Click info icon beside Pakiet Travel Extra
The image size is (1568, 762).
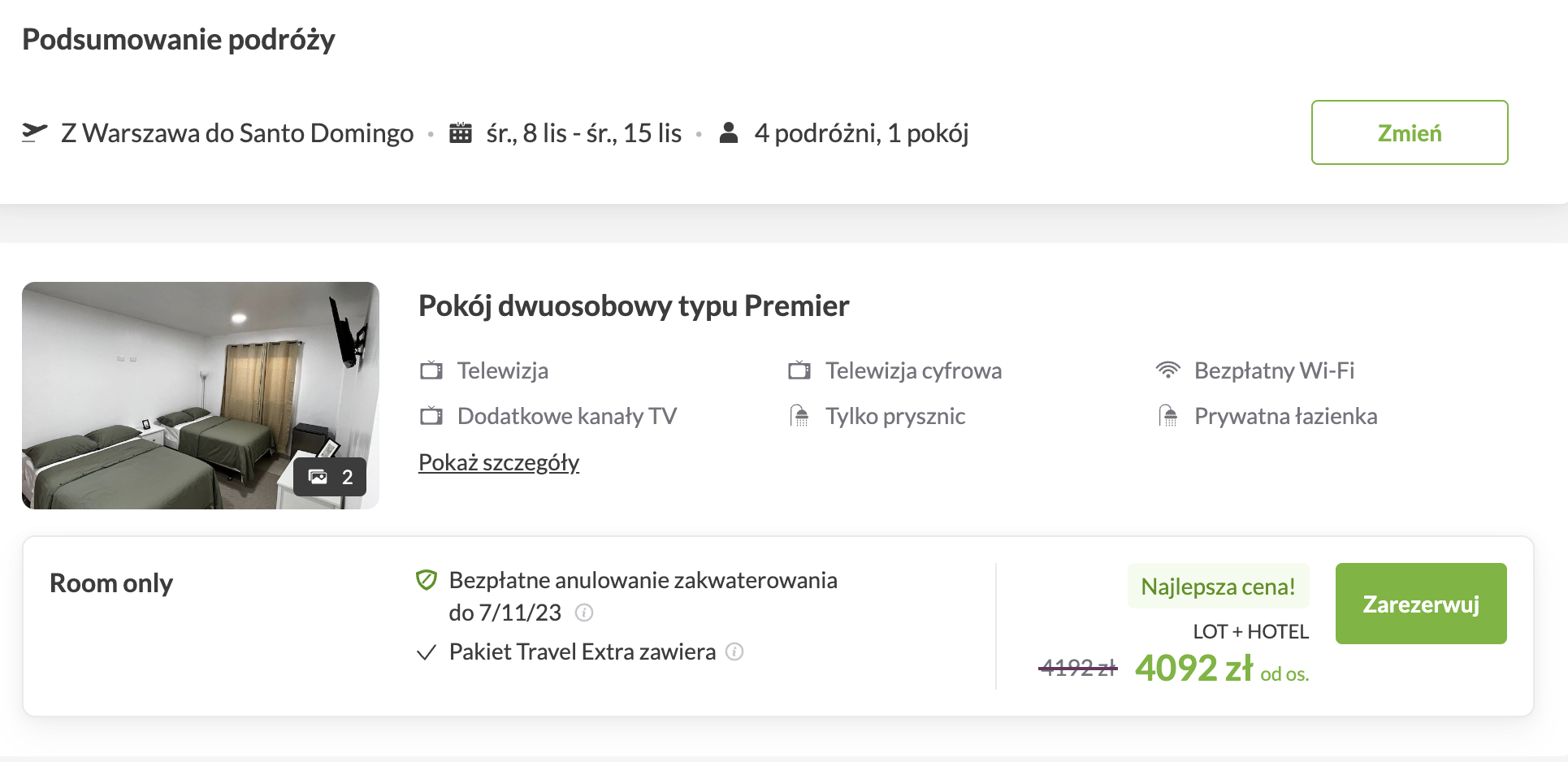click(x=734, y=652)
